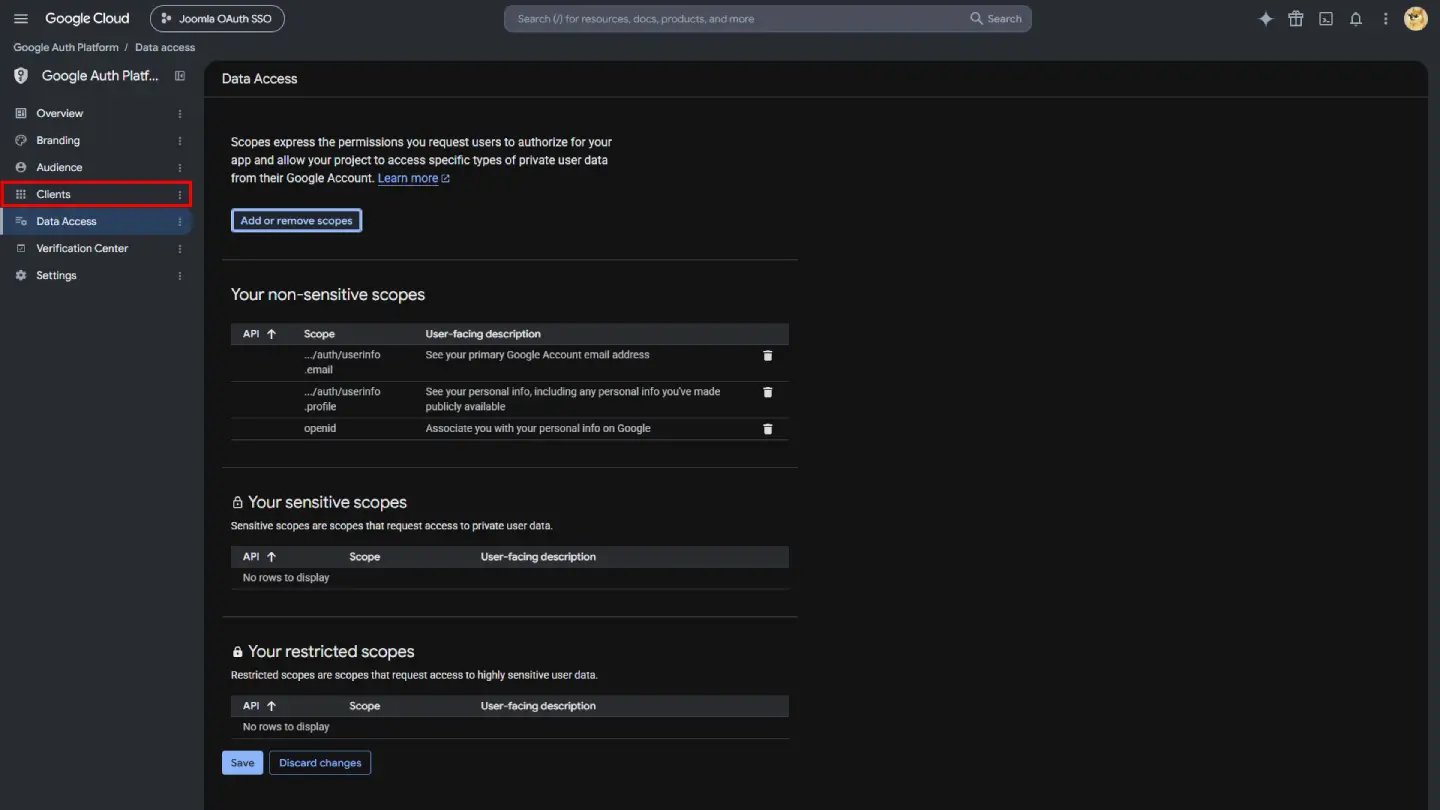Click the user account avatar

coord(1416,19)
